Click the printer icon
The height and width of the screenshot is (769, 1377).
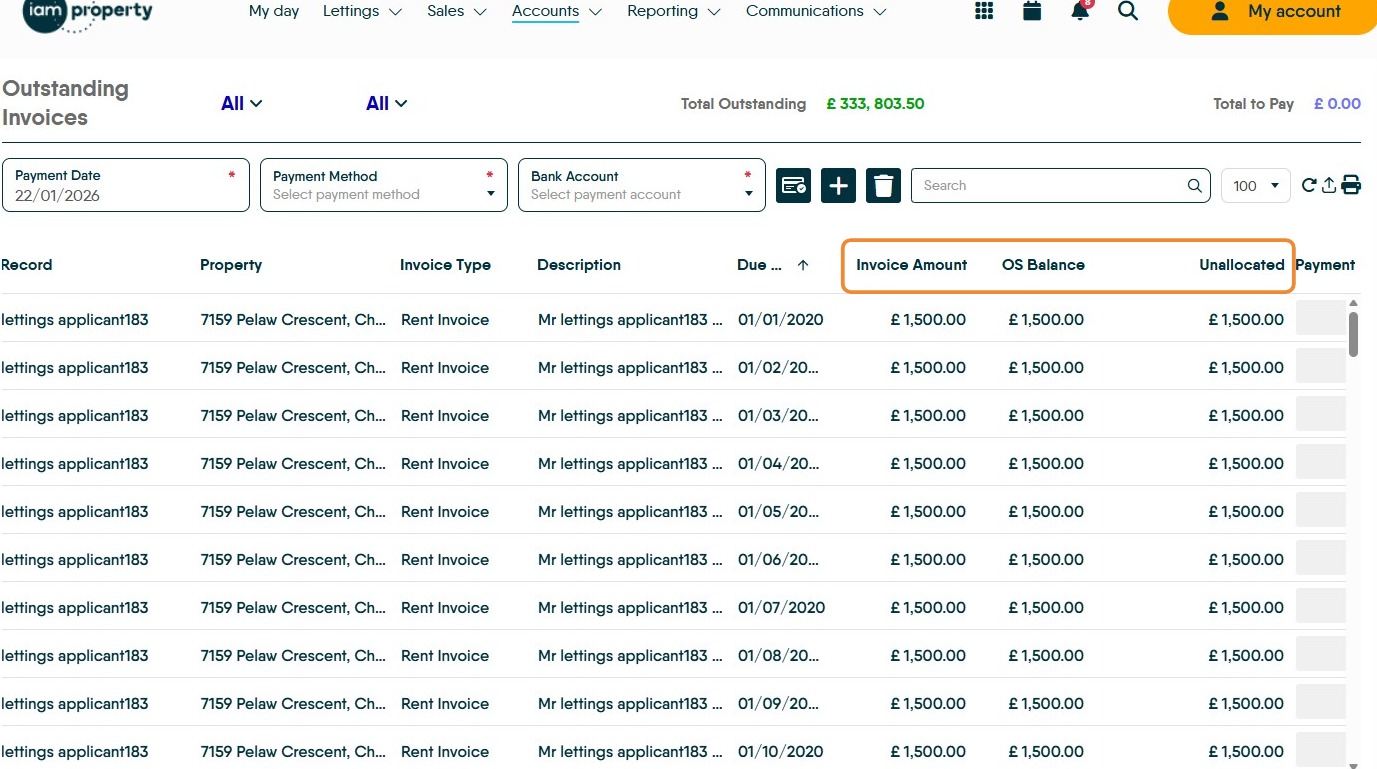click(x=1351, y=185)
